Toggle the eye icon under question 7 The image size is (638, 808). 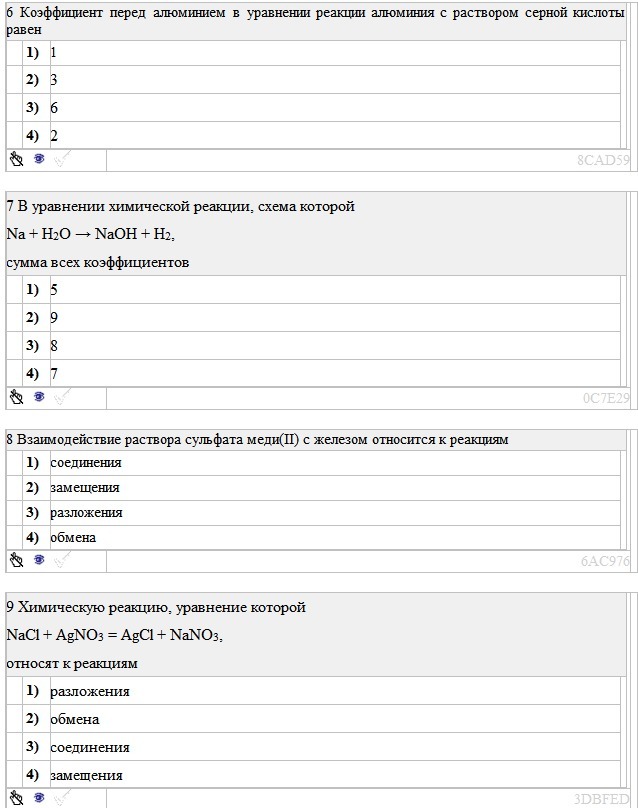39,397
